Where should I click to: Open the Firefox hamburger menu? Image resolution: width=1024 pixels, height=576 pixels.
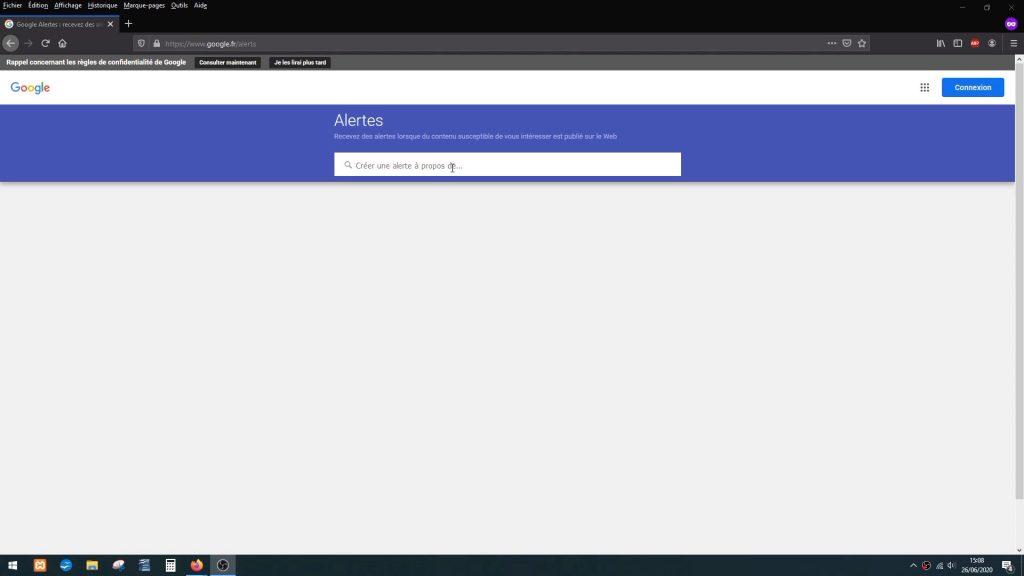tap(1013, 43)
